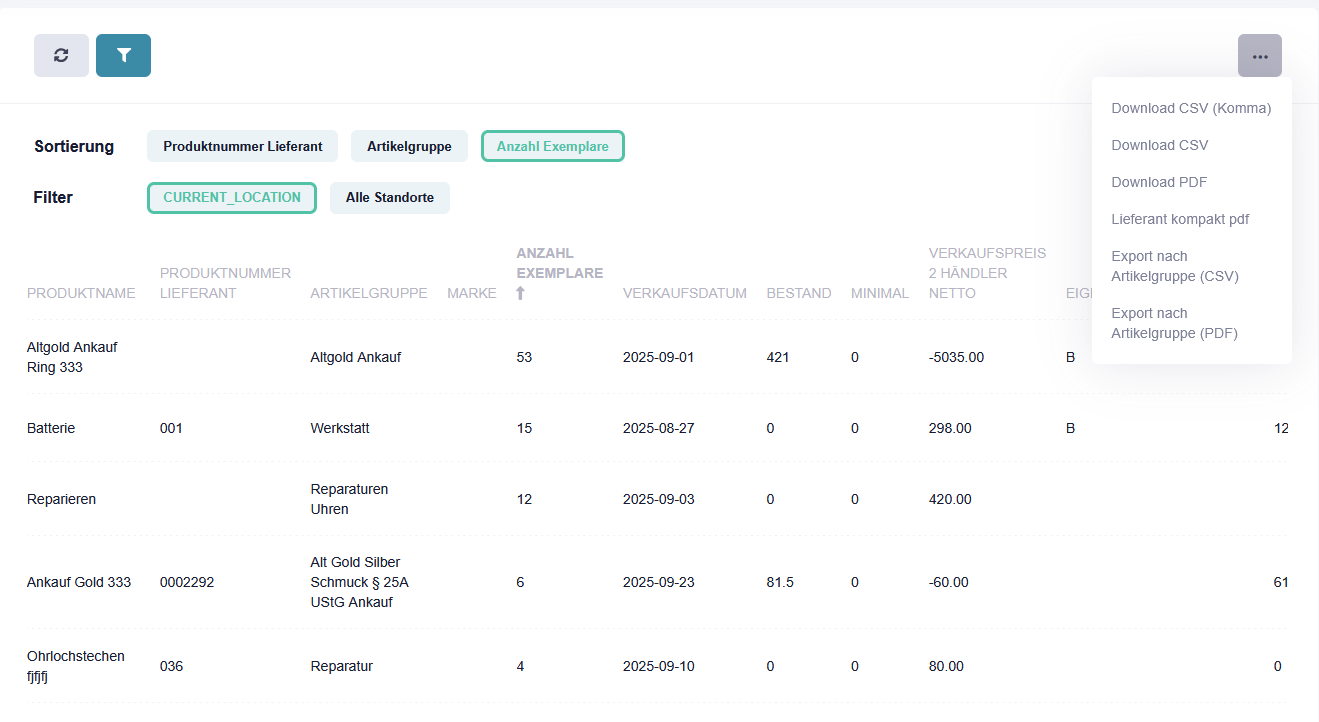The height and width of the screenshot is (722, 1319).
Task: Open the filter funnel button
Action: [x=123, y=56]
